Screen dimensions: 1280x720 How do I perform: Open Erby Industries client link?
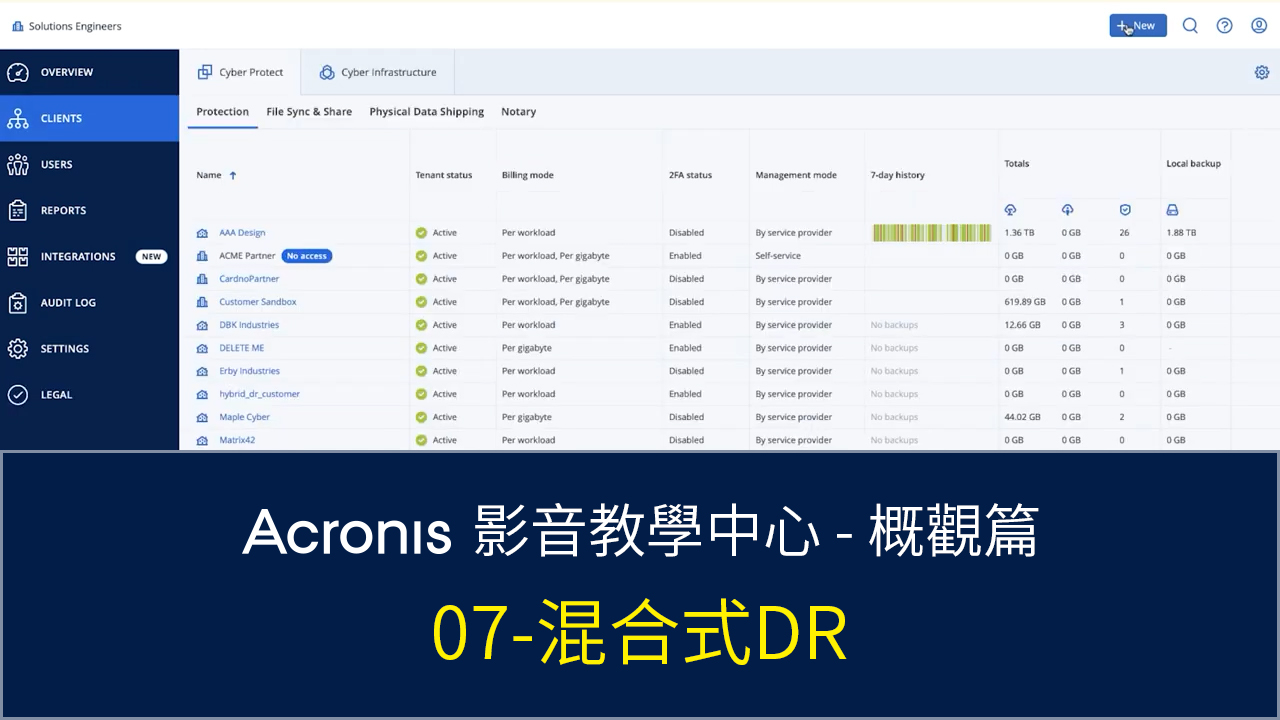[249, 371]
